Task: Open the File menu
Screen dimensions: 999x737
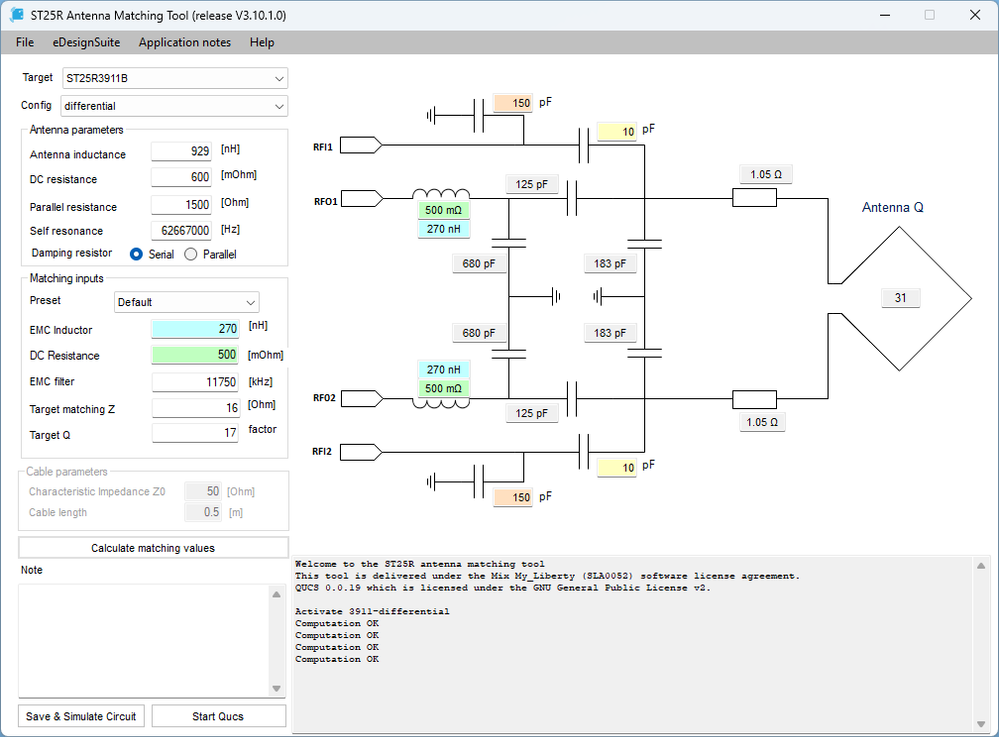Action: (25, 43)
